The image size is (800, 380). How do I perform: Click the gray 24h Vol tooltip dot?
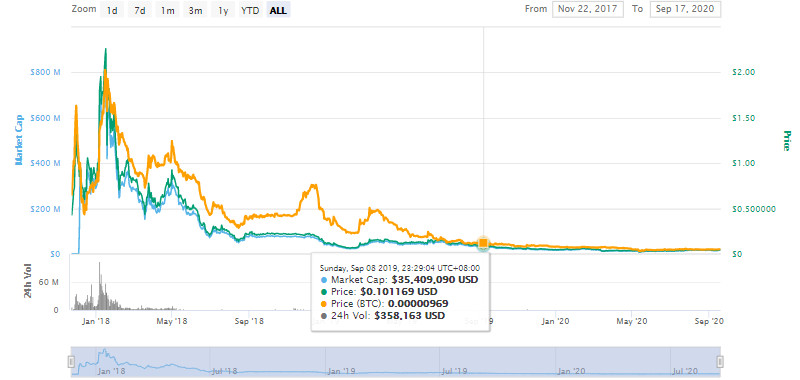pyautogui.click(x=324, y=316)
